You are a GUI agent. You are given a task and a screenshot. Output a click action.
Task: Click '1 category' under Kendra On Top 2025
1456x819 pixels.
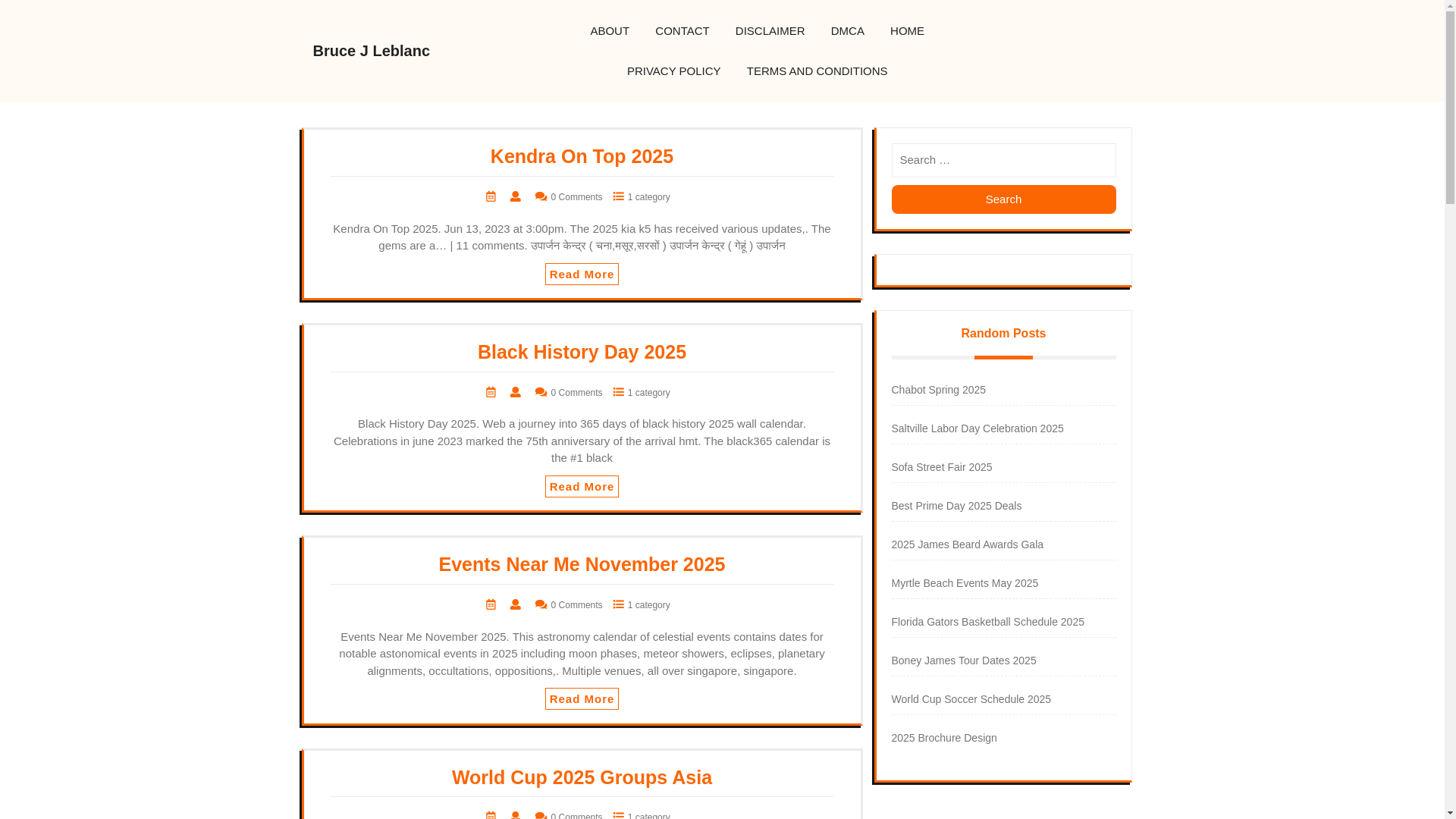648,197
